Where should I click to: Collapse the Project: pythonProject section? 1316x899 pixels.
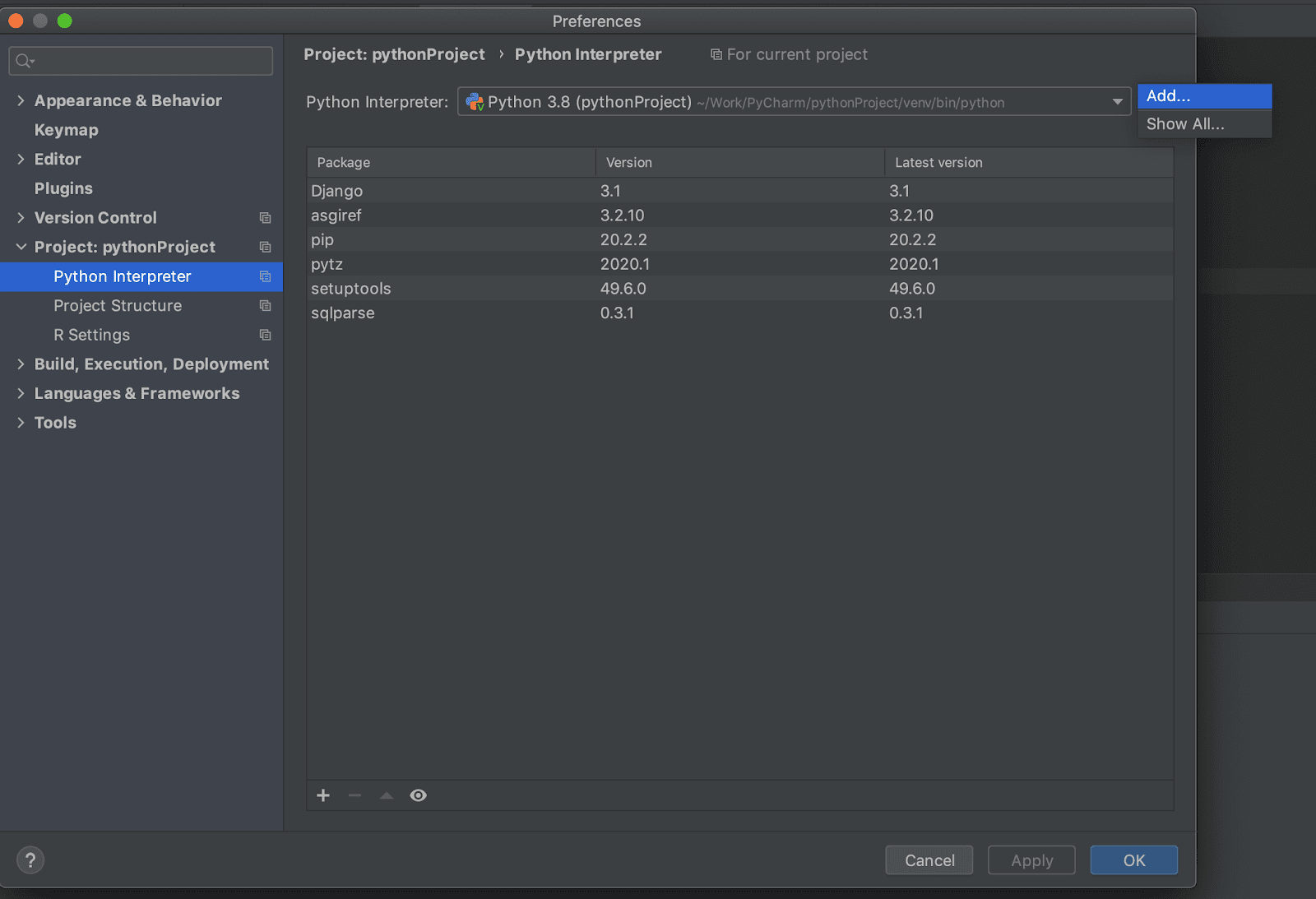[21, 248]
